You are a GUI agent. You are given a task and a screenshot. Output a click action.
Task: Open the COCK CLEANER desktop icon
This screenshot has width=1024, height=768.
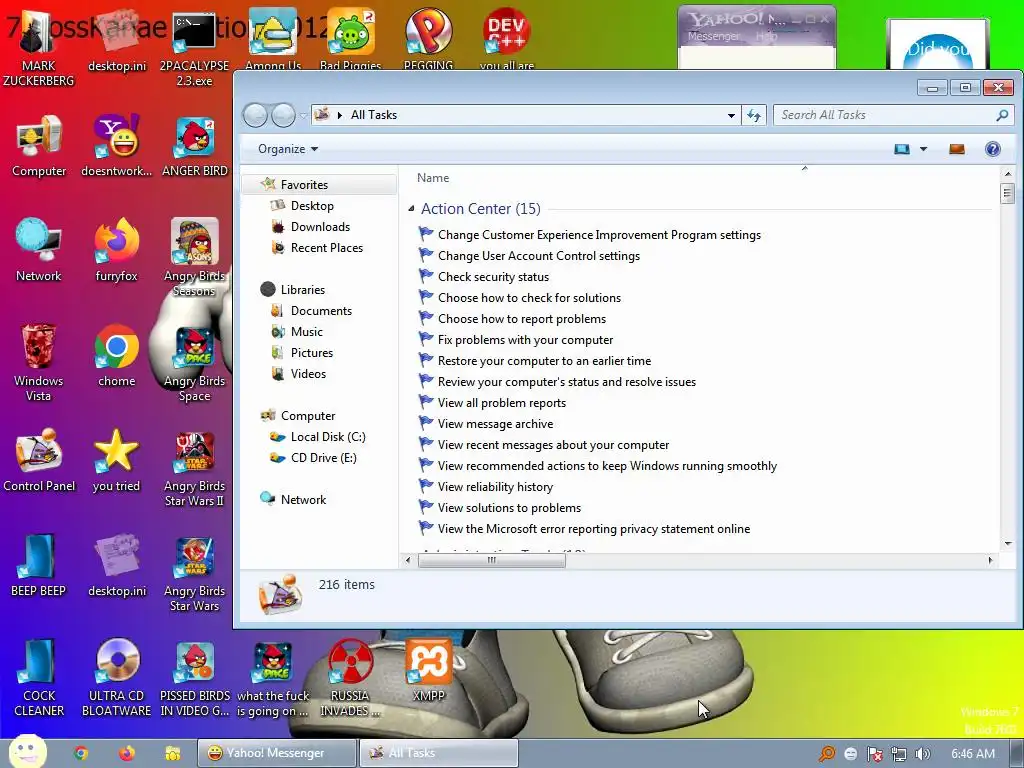tap(39, 678)
